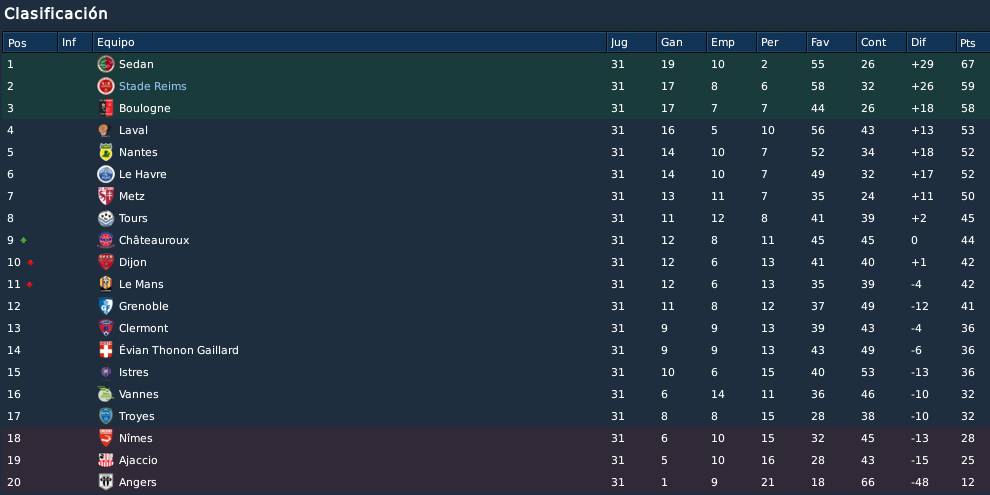Sort table by Pts column header
990x495 pixels.
[x=972, y=42]
